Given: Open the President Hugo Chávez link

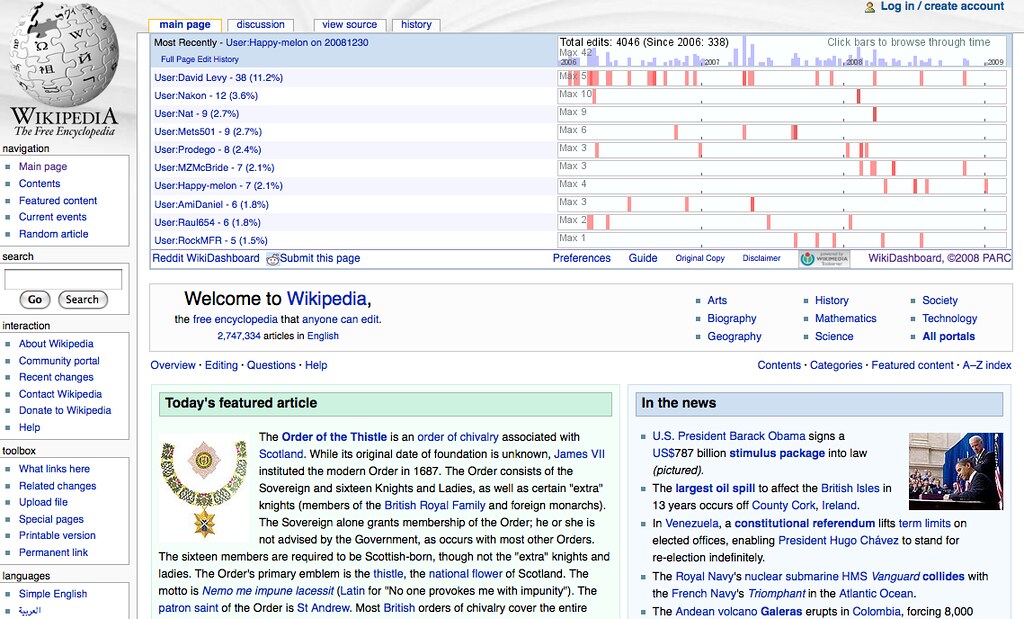Looking at the screenshot, I should (839, 541).
